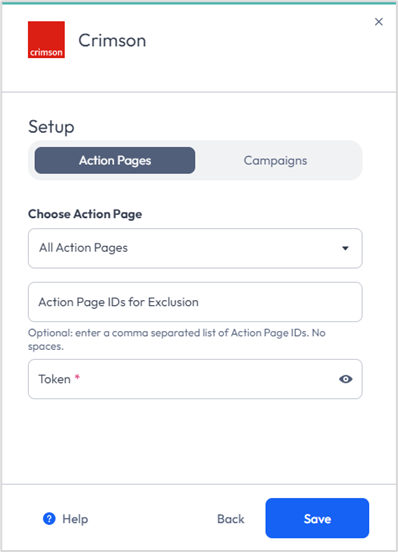
Task: Click the Setup heading
Action: coord(51,127)
